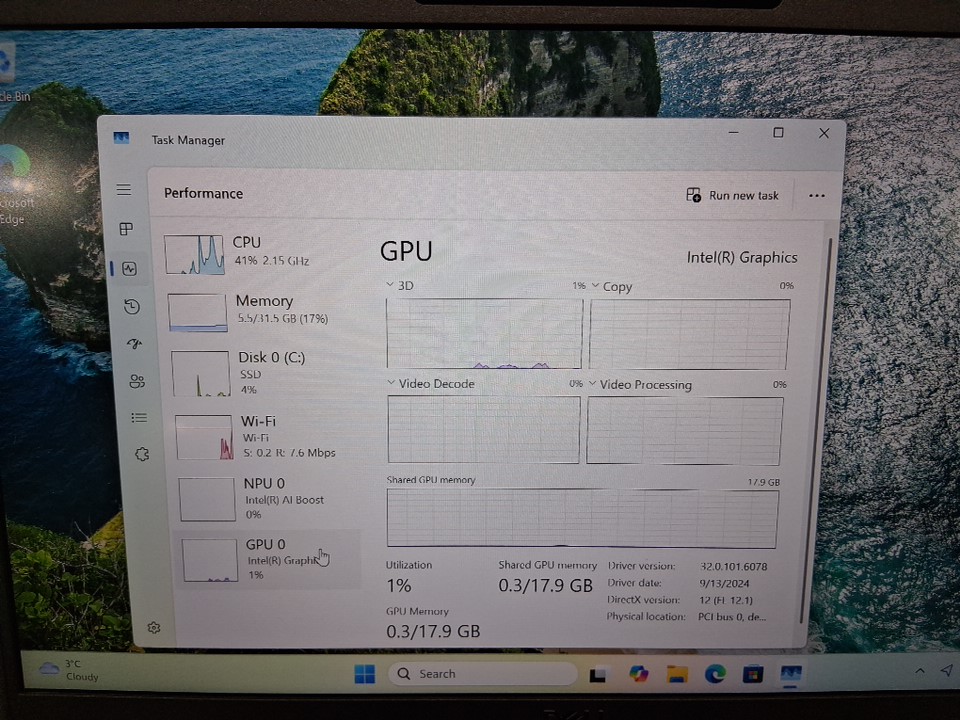This screenshot has width=960, height=720.
Task: Open the Processes page icon in sidebar
Action: tap(126, 229)
